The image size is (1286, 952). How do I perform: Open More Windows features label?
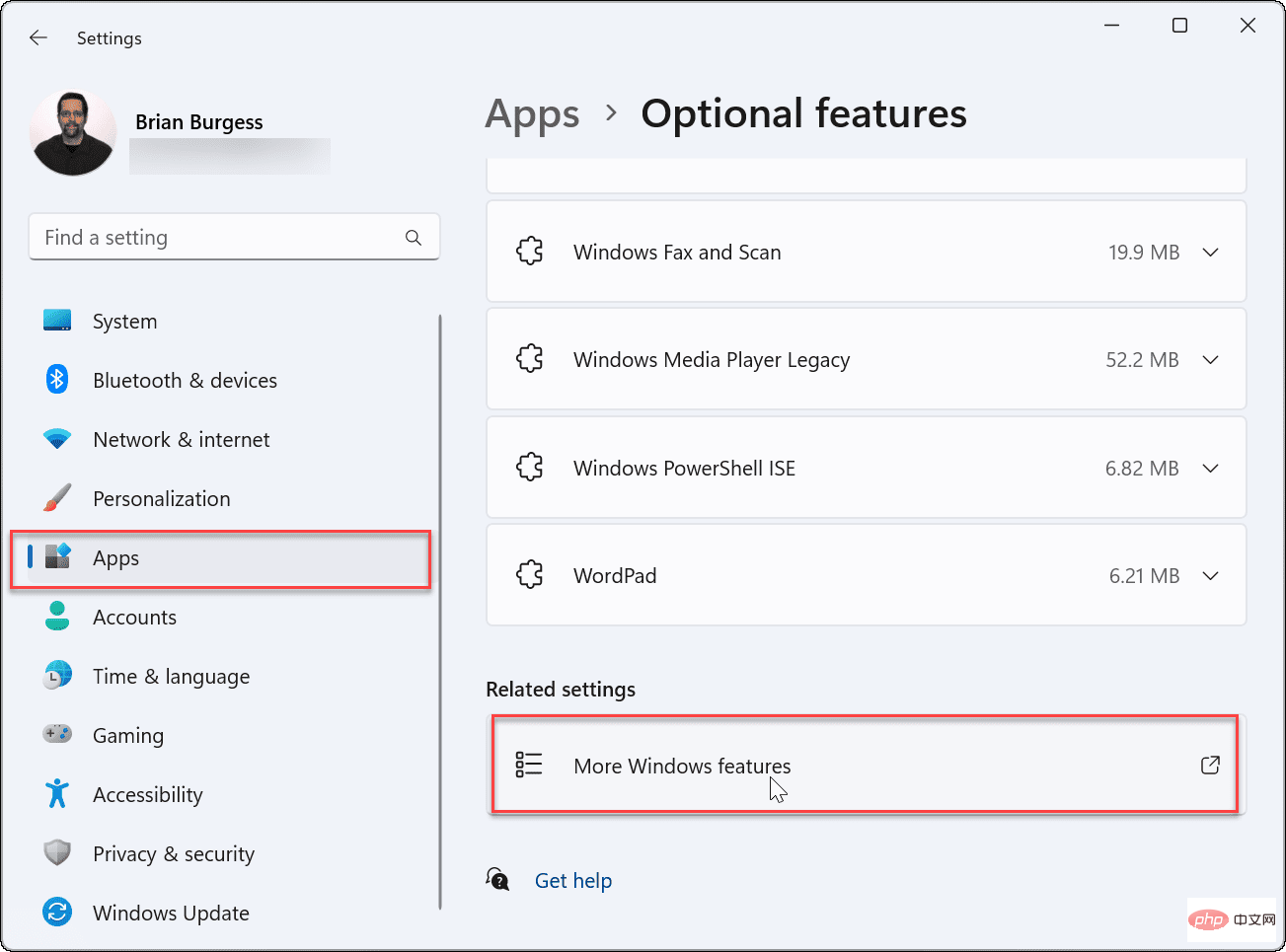click(682, 766)
